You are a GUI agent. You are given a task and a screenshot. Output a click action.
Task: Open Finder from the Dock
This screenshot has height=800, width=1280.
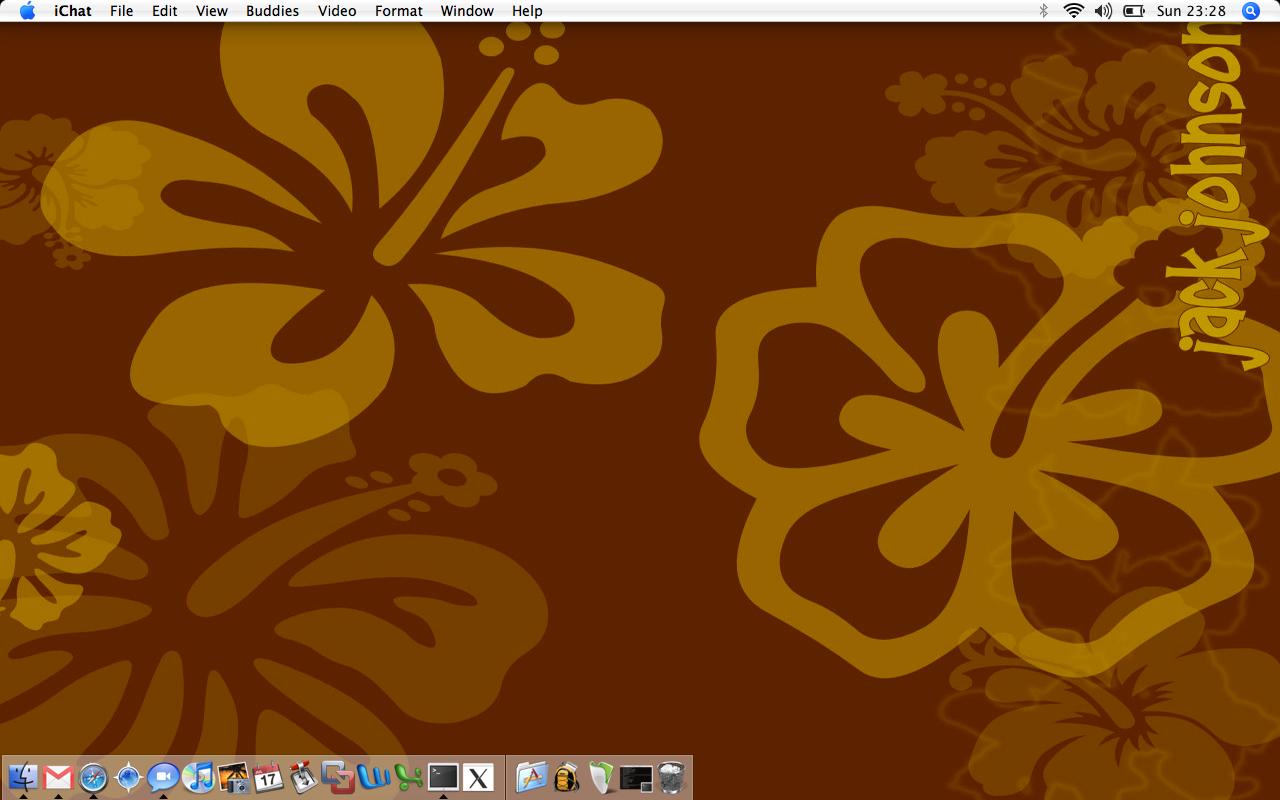23,777
